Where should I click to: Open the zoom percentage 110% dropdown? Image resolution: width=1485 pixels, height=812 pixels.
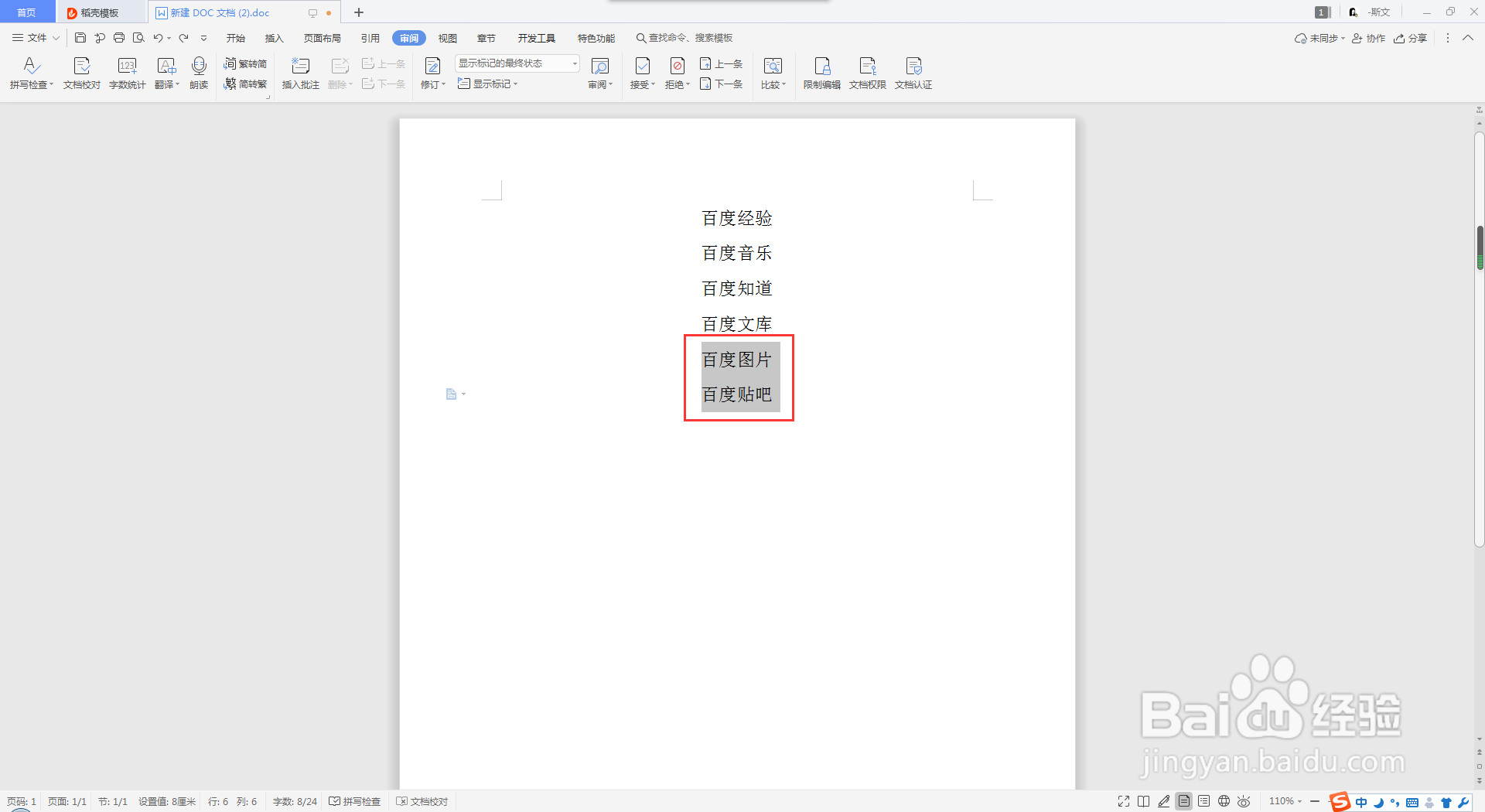[1285, 801]
